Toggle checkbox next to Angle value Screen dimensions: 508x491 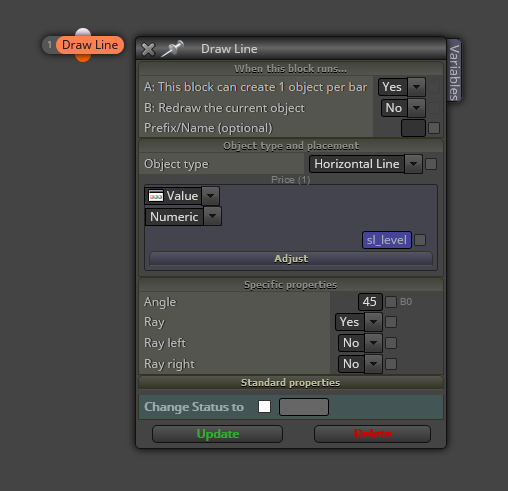point(391,302)
